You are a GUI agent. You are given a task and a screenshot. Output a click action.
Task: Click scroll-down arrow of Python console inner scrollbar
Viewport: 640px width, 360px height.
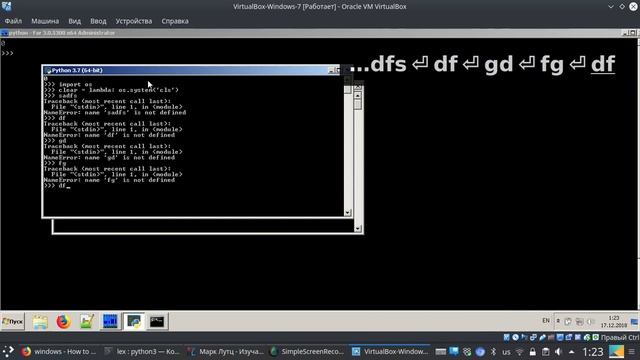[348, 213]
